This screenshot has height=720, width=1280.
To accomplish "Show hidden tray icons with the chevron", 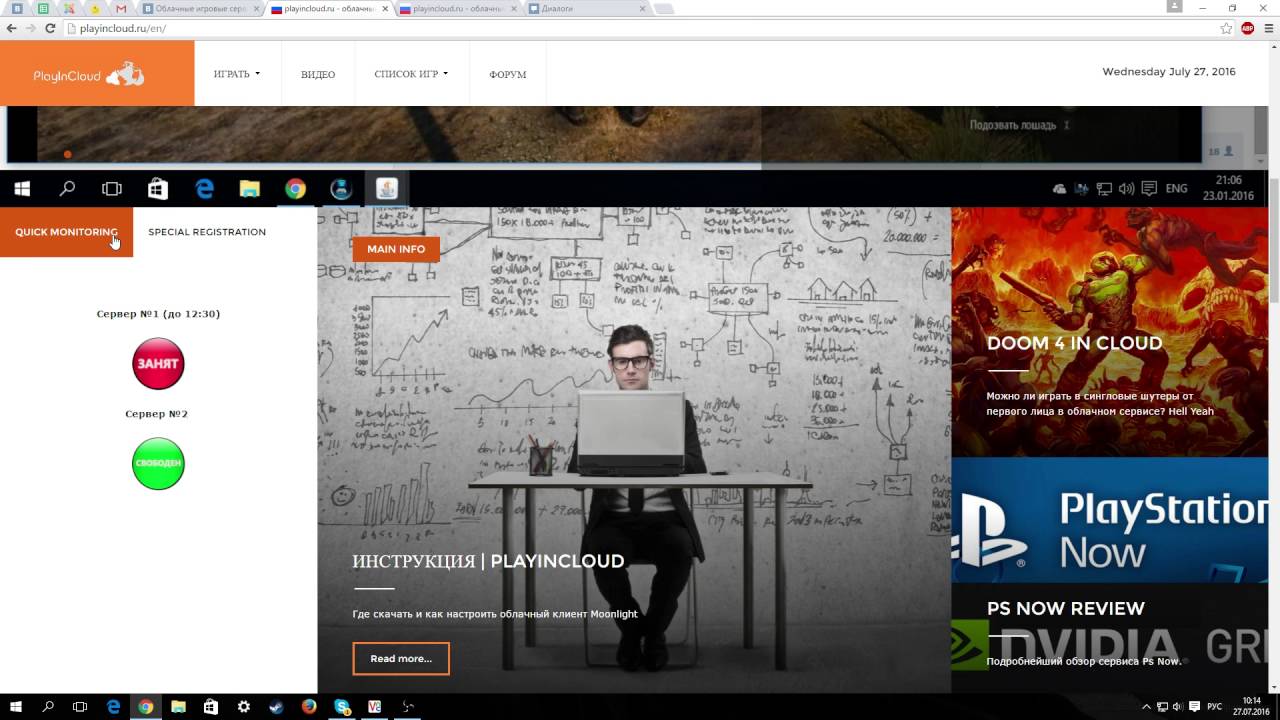I will tap(1146, 706).
